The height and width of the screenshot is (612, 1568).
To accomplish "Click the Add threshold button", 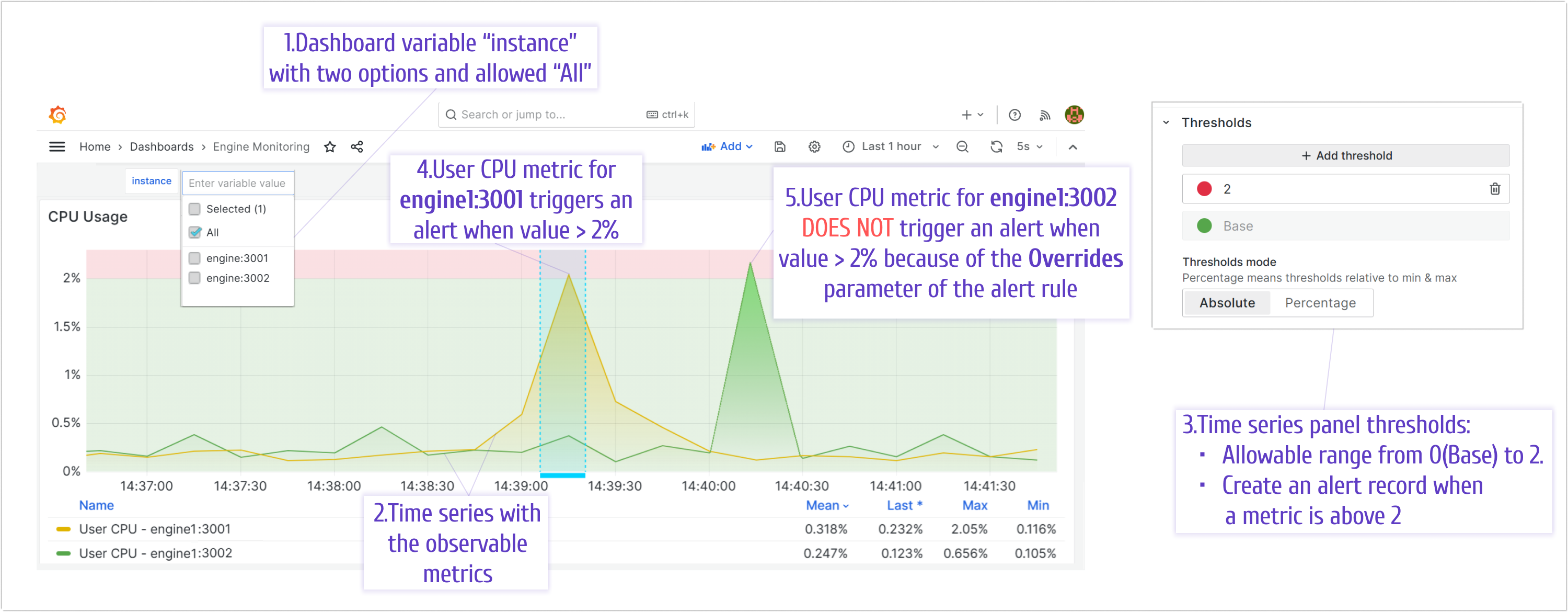I will pyautogui.click(x=1346, y=156).
